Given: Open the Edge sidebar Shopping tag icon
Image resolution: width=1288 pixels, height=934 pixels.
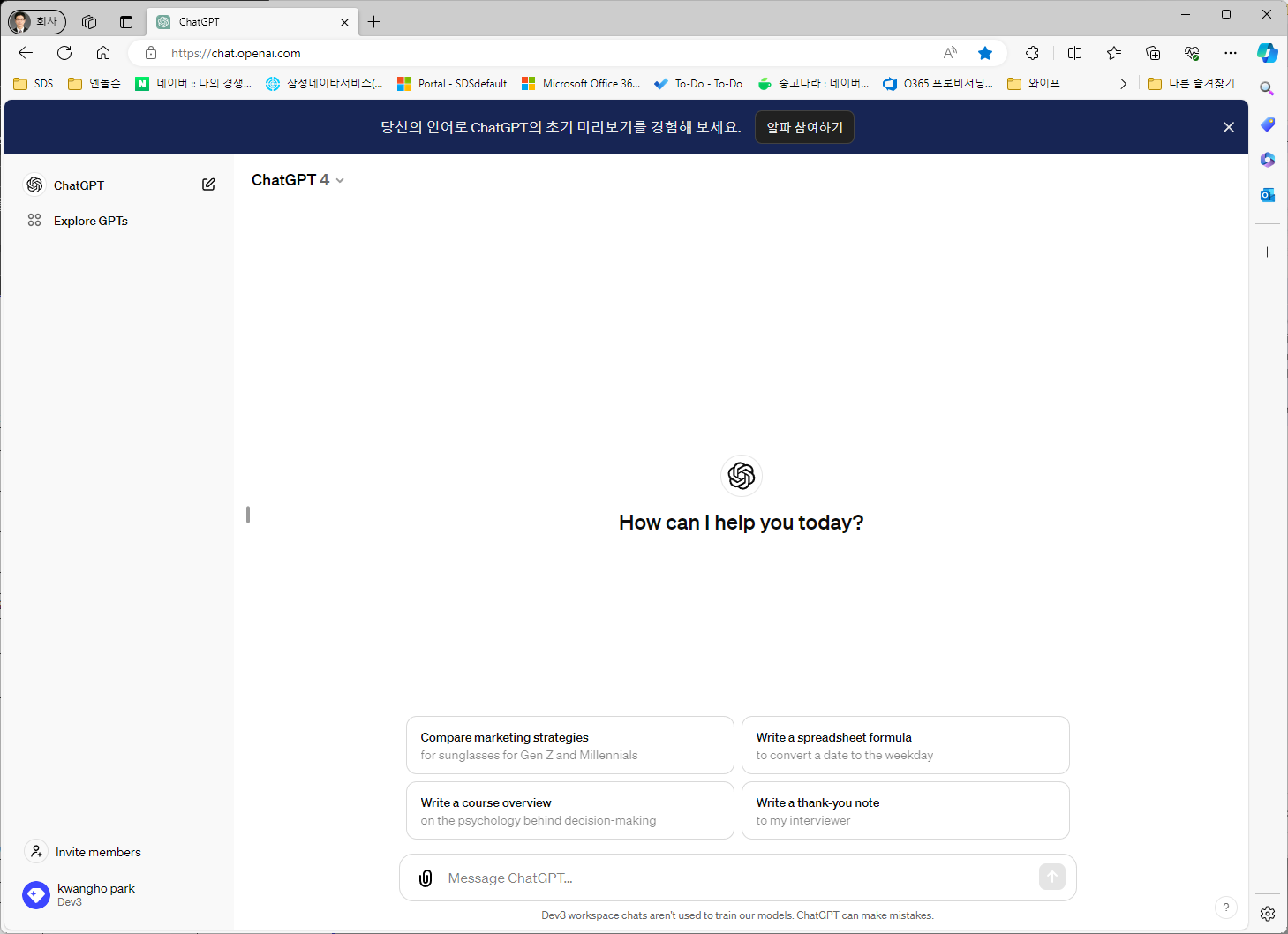Looking at the screenshot, I should [1268, 124].
